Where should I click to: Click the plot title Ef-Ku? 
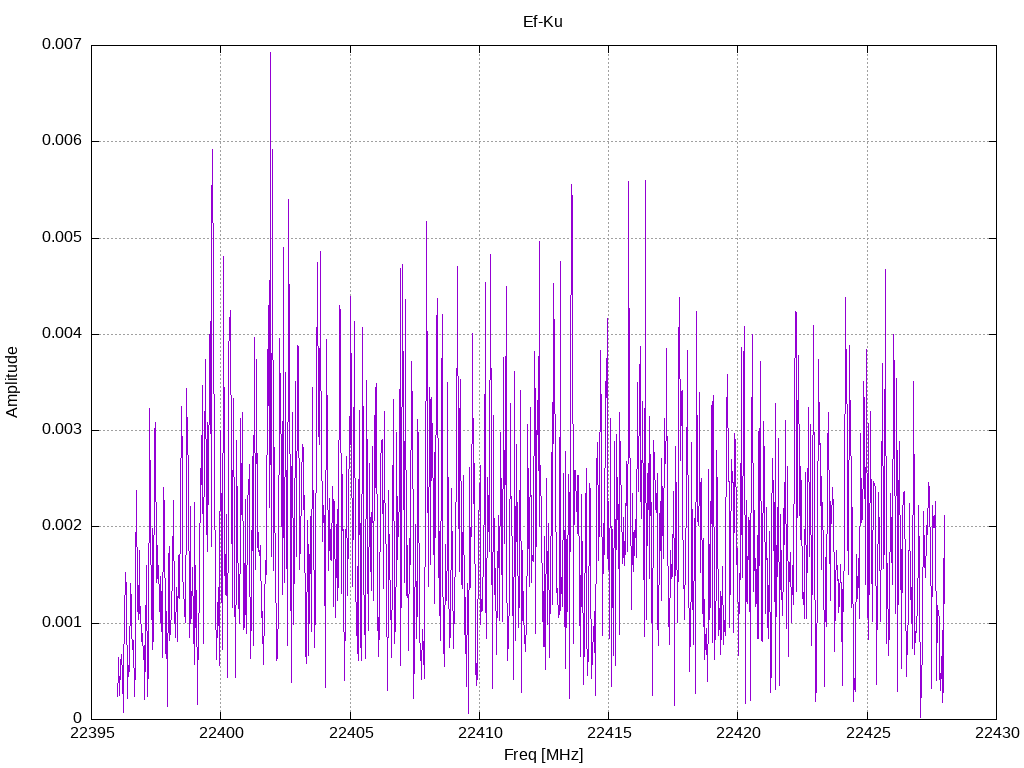point(543,22)
